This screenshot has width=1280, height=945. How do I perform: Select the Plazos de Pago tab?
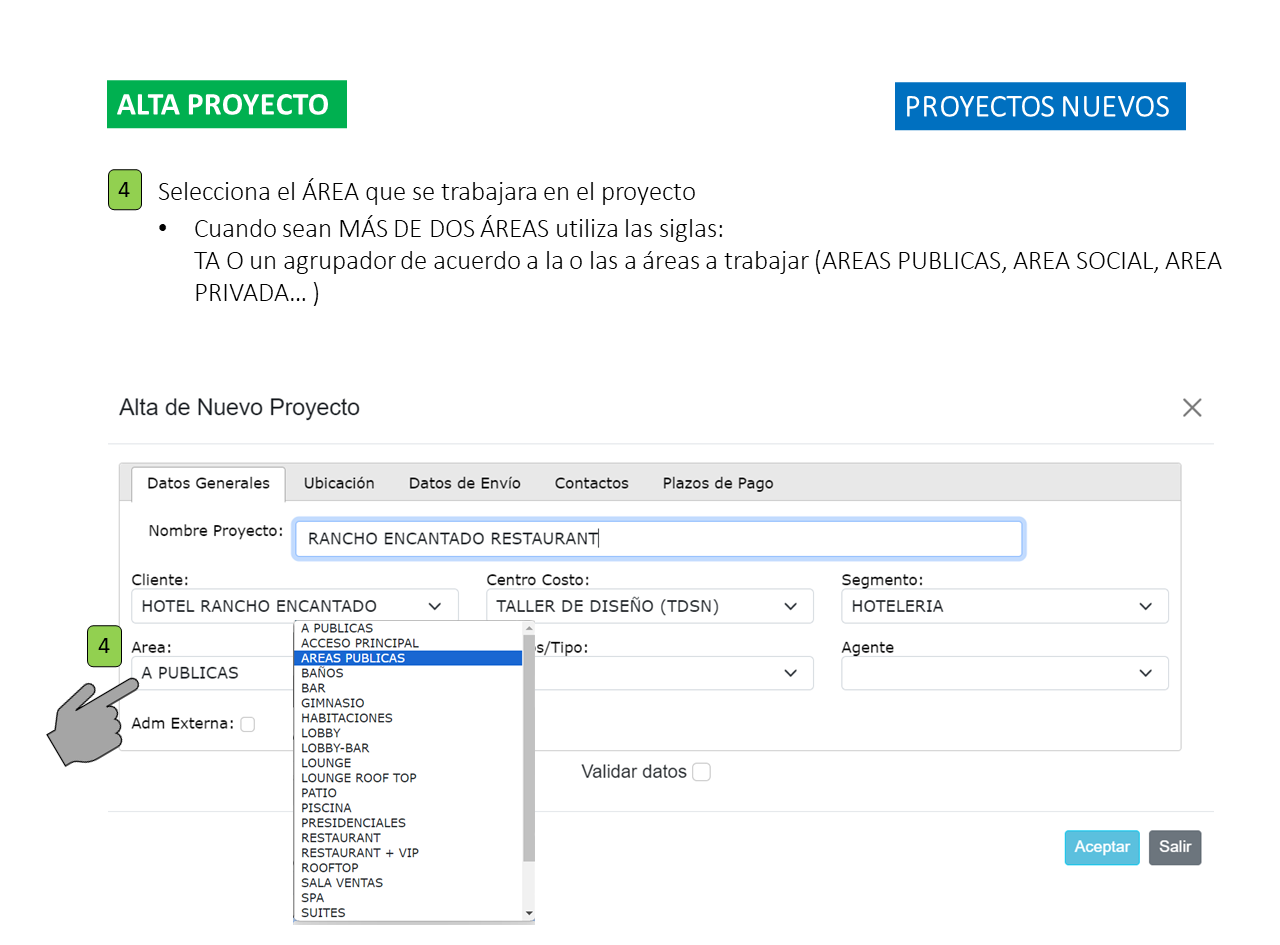(x=717, y=483)
